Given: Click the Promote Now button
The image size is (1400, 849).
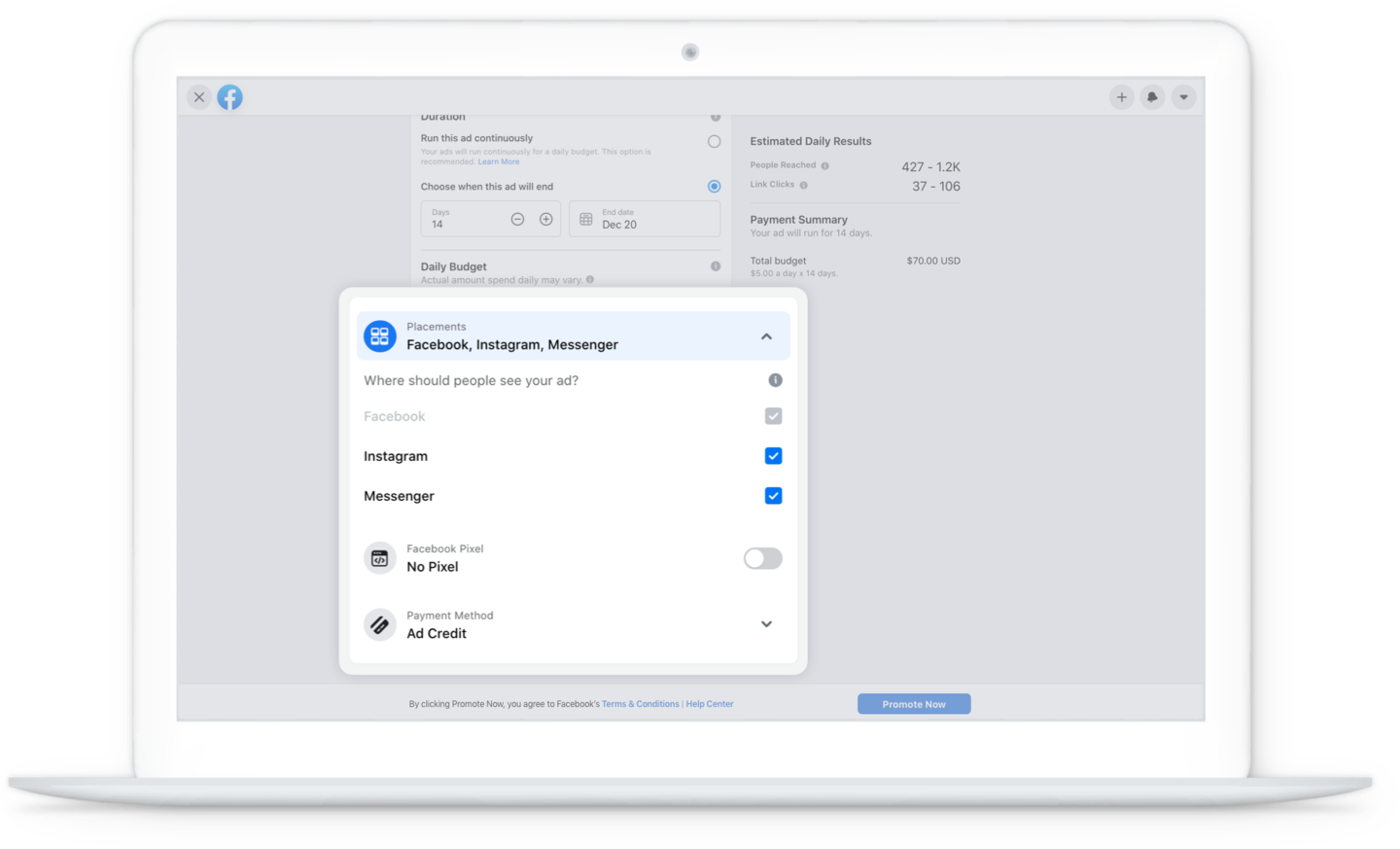Looking at the screenshot, I should coord(914,704).
